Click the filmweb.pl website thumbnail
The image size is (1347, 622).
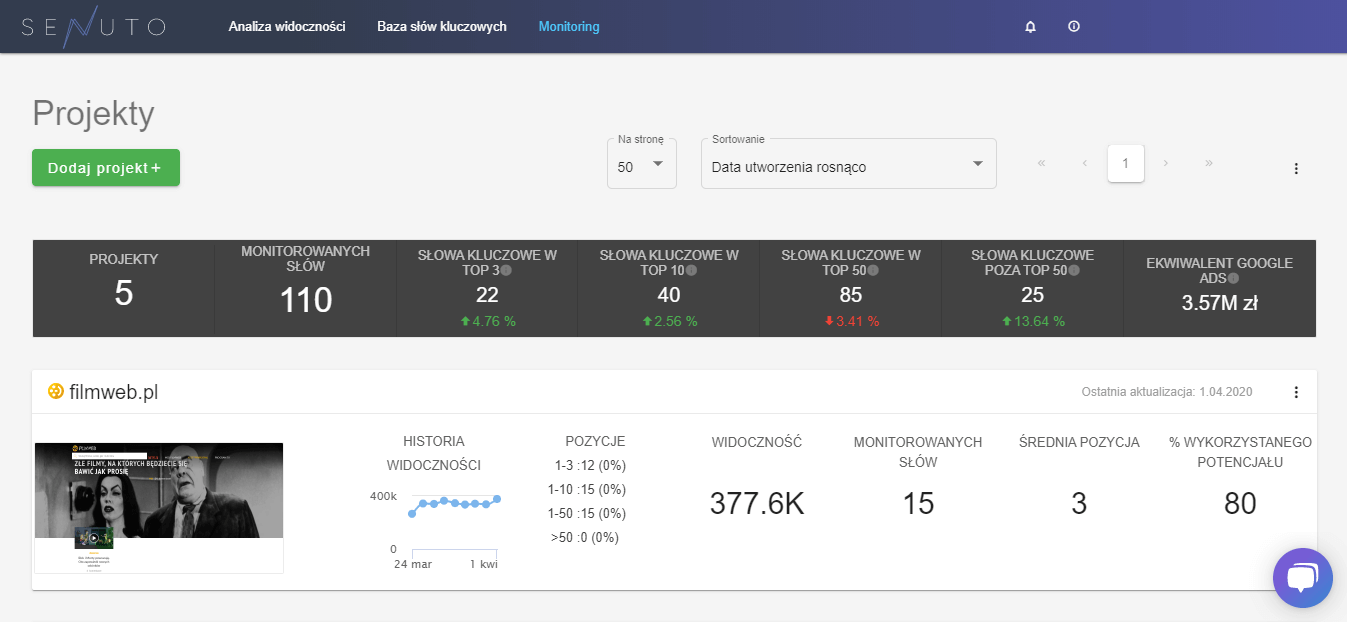(x=159, y=507)
